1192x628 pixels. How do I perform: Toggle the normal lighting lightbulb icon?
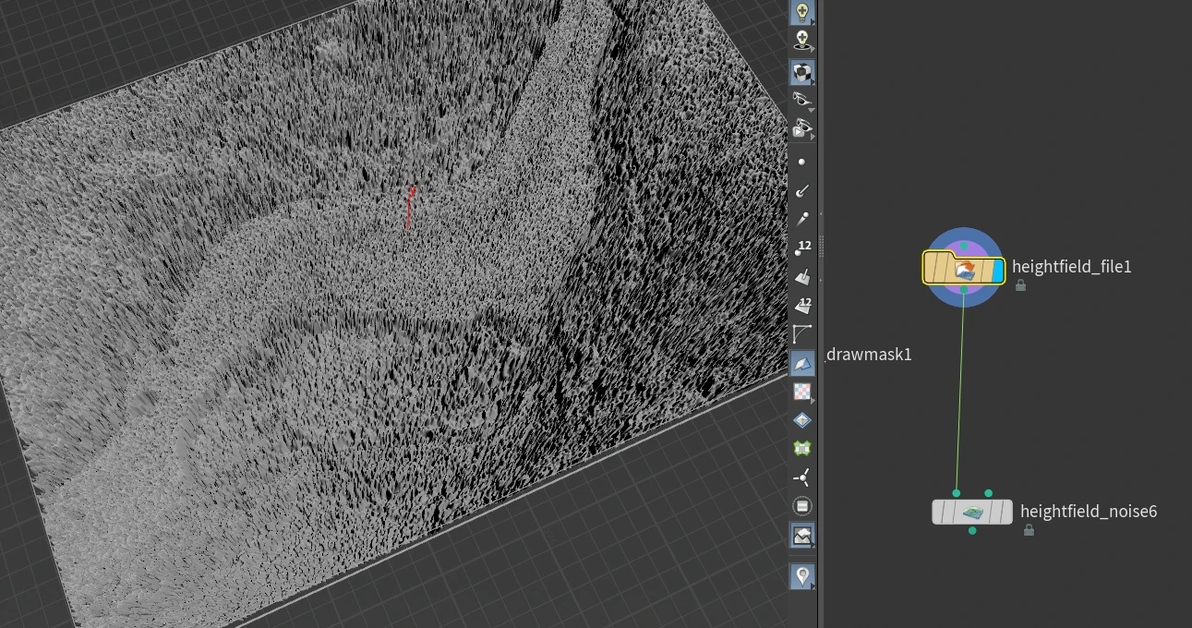tap(801, 12)
